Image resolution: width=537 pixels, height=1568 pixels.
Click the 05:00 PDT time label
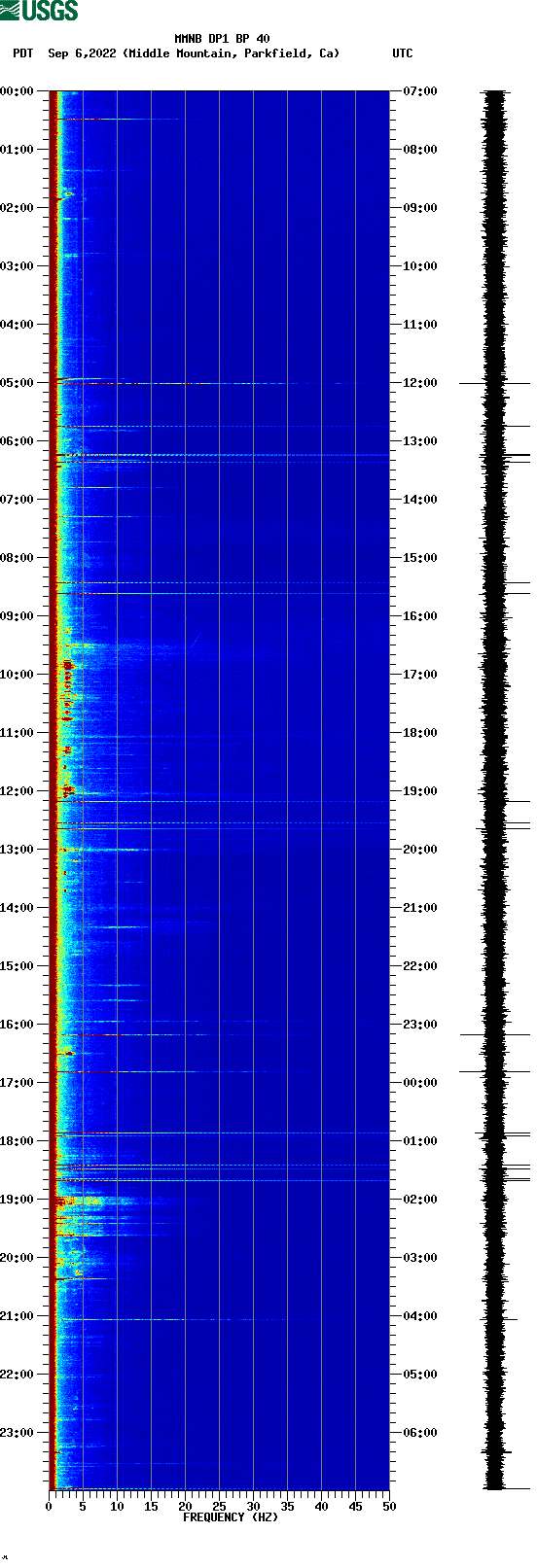tap(17, 383)
